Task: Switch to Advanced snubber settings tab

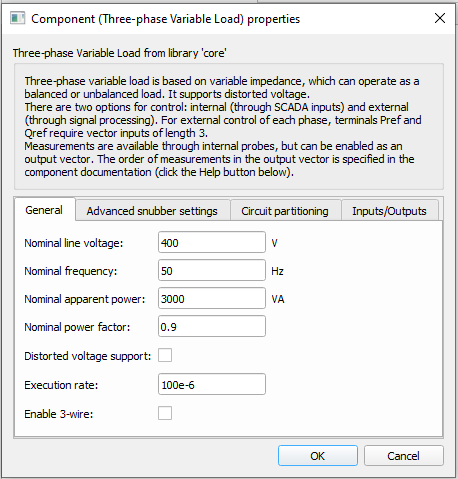Action: (x=152, y=211)
